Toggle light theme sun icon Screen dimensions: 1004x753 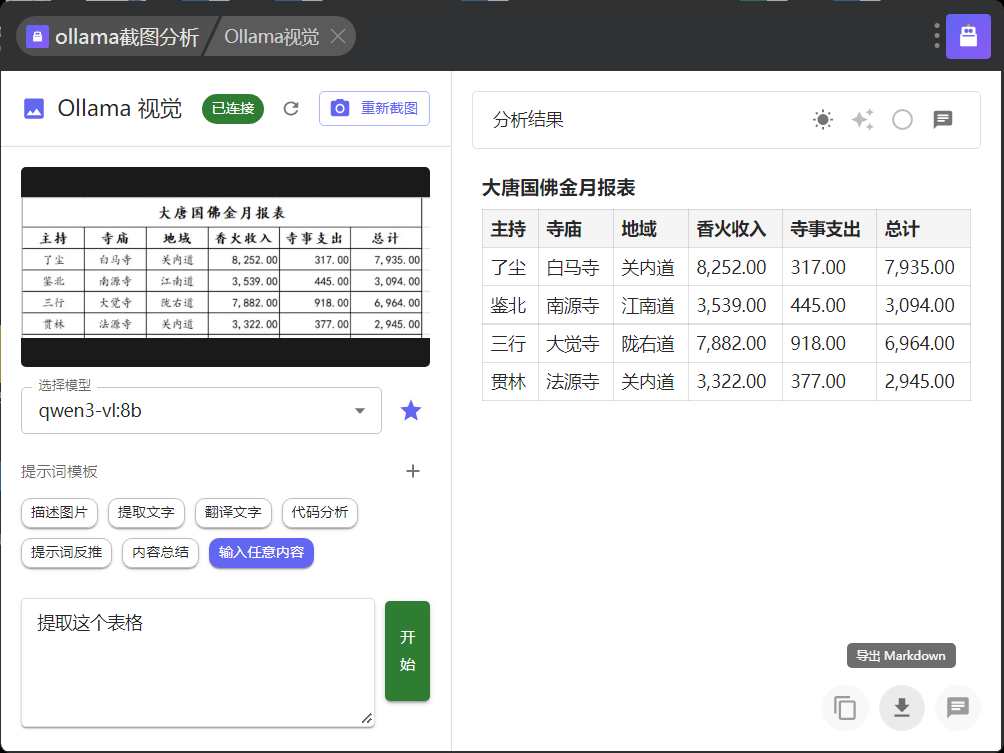tap(822, 120)
